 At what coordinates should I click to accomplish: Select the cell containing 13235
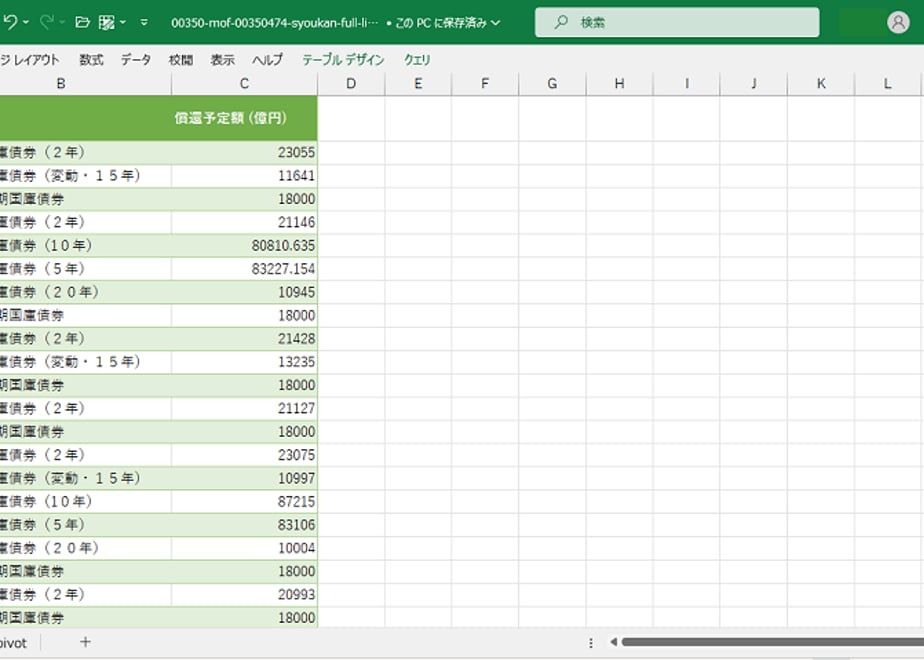point(245,362)
